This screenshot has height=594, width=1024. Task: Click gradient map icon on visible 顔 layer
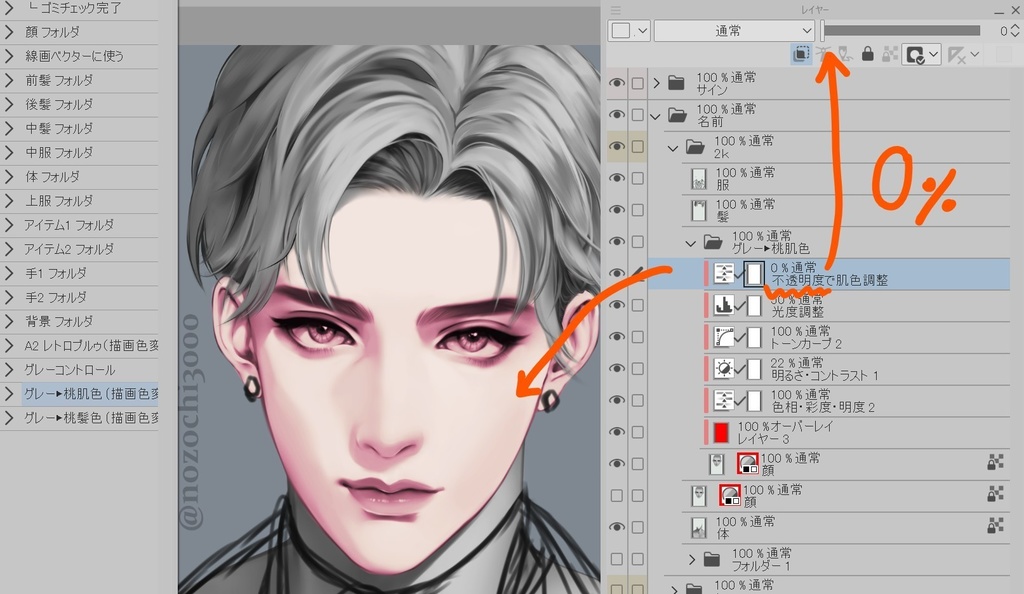[x=748, y=463]
